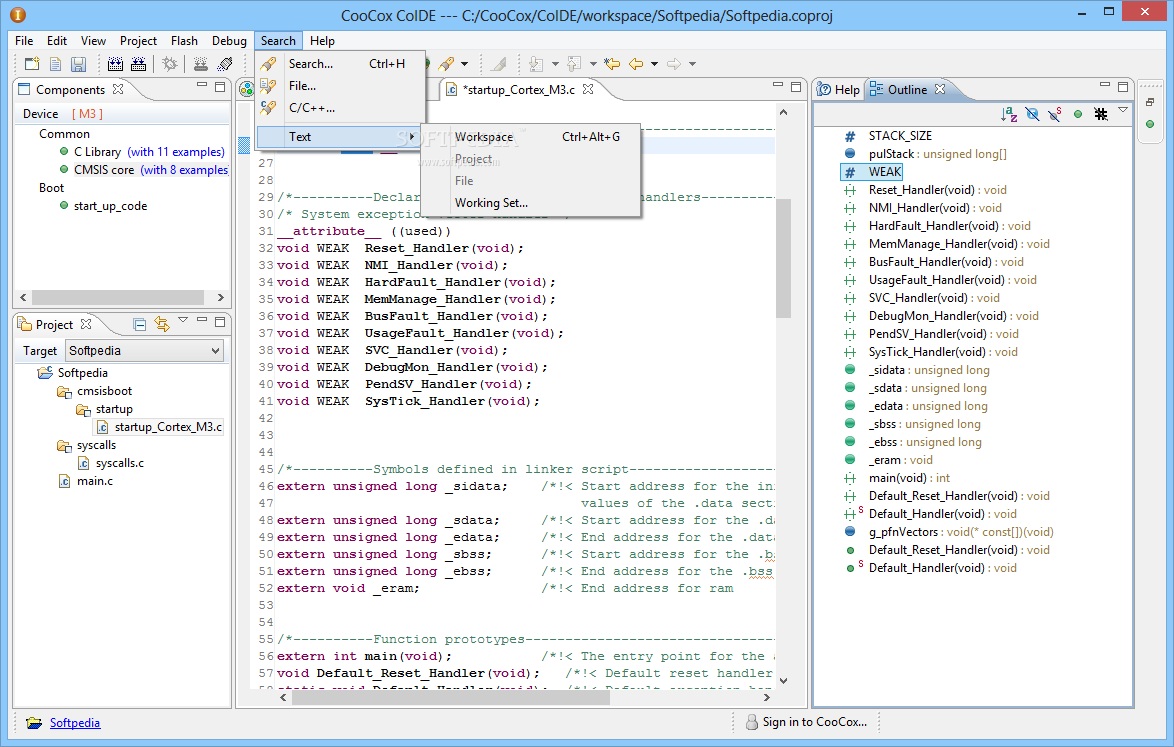1174x747 pixels.
Task: Start debugging with the bug icon
Action: pyautogui.click(x=170, y=64)
